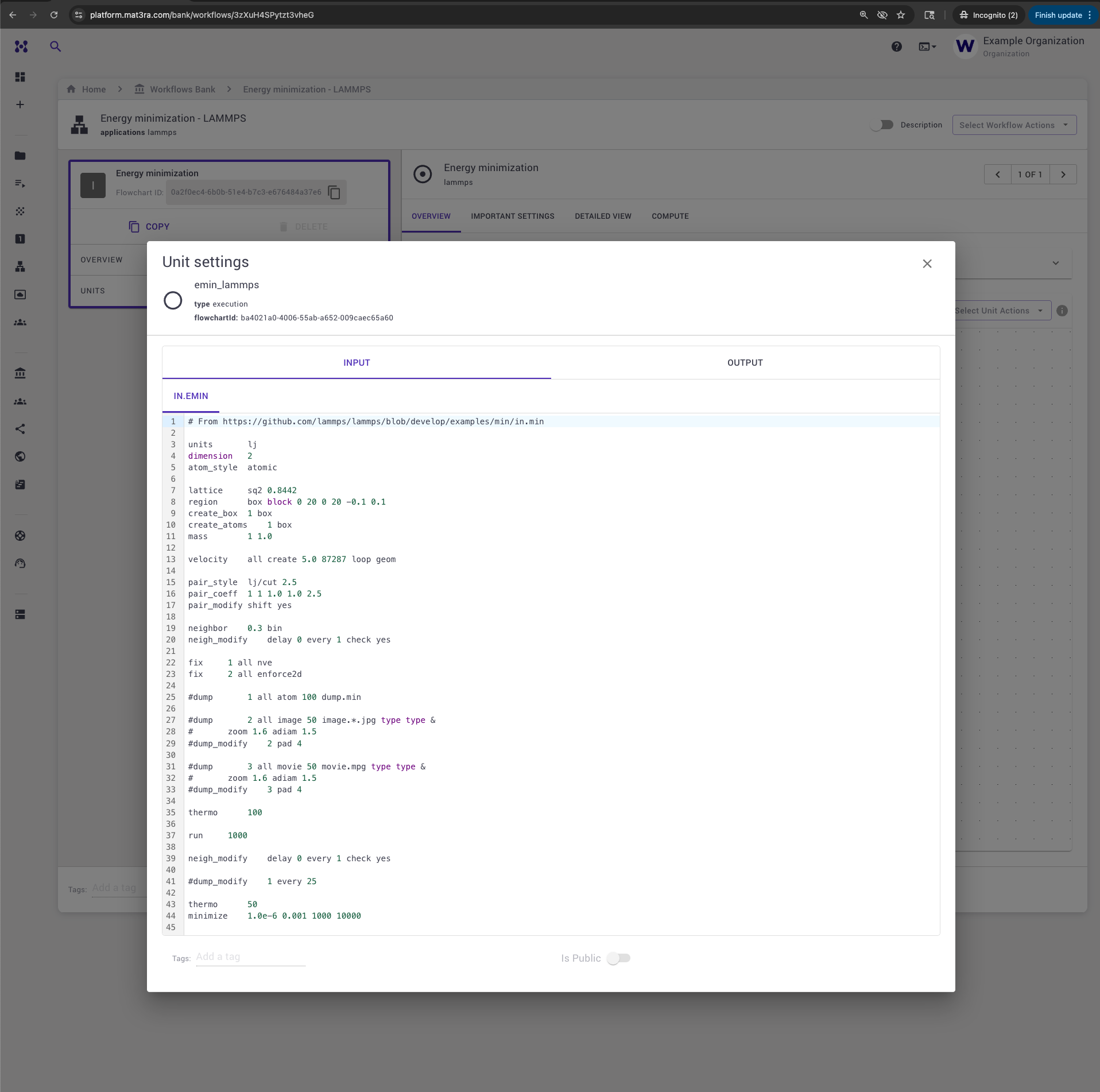The height and width of the screenshot is (1092, 1100).
Task: Open the Select Workflow Actions dropdown
Action: (x=1014, y=125)
